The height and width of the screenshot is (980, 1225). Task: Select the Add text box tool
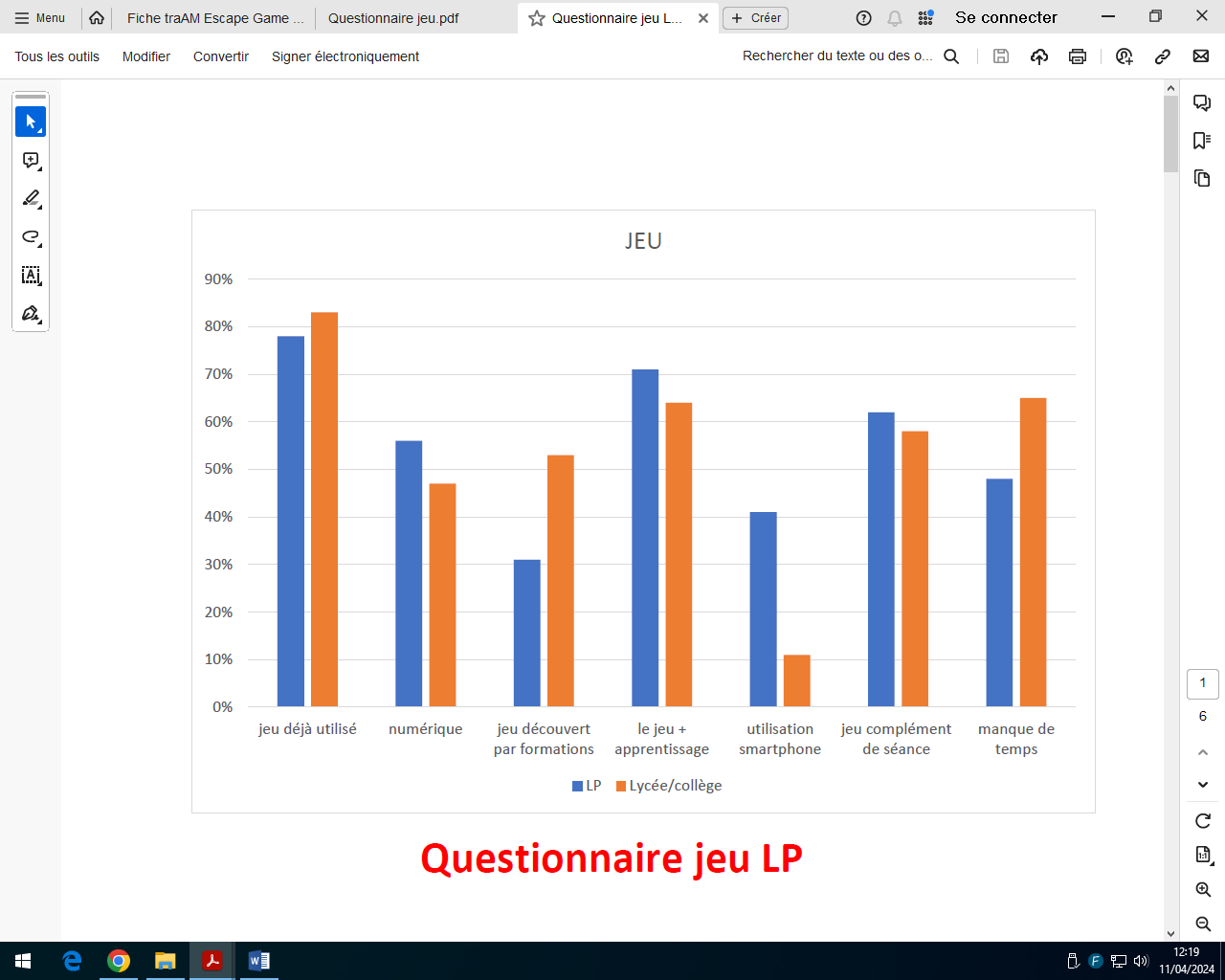(x=31, y=276)
